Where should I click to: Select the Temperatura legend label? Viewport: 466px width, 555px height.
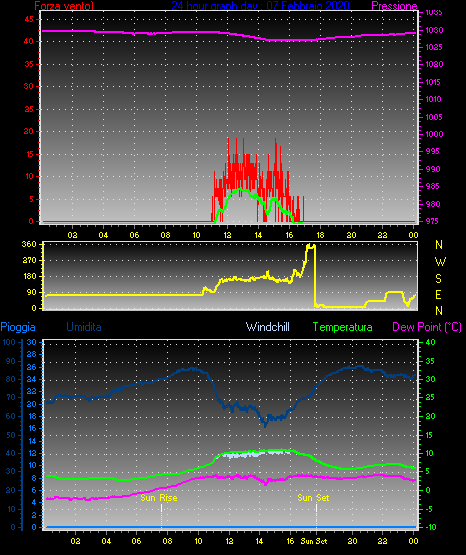(x=343, y=327)
